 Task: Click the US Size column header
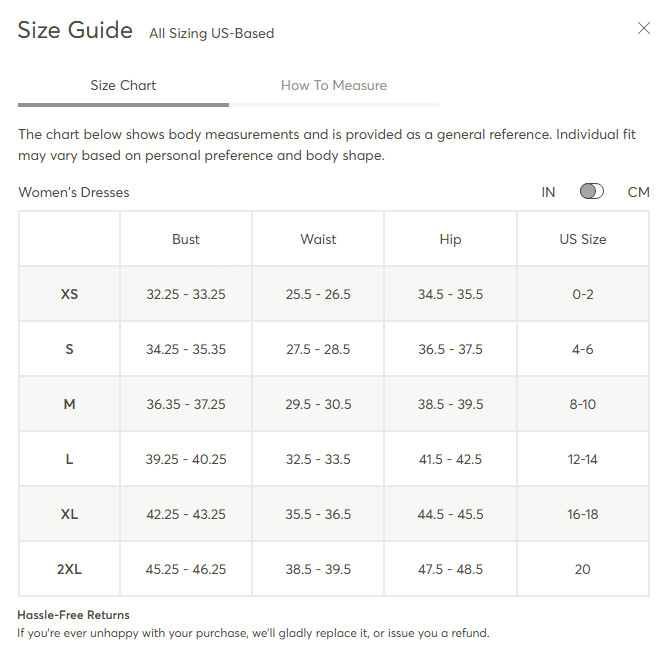pyautogui.click(x=583, y=239)
